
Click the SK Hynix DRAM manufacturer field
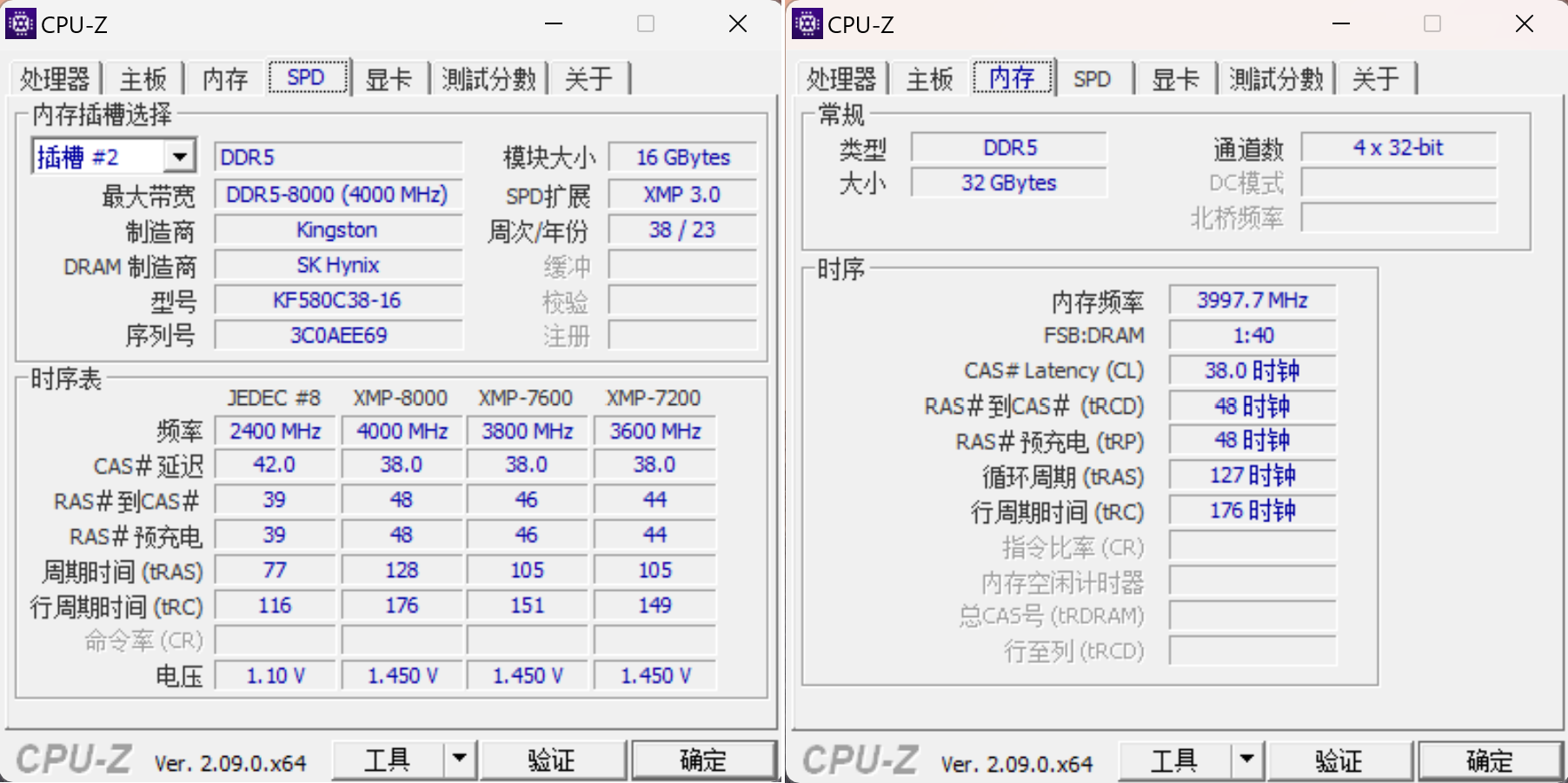338,265
